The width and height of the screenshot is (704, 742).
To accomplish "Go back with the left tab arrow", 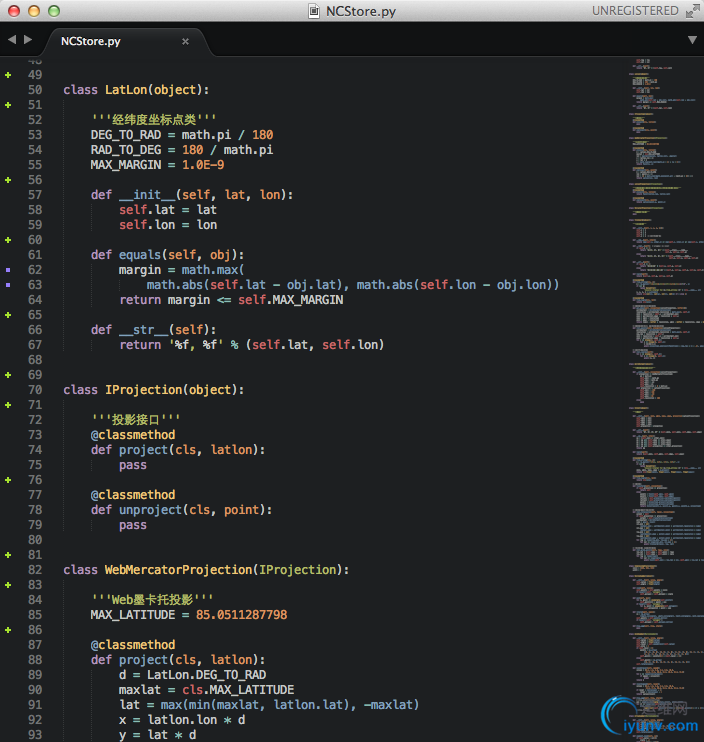I will (12, 40).
